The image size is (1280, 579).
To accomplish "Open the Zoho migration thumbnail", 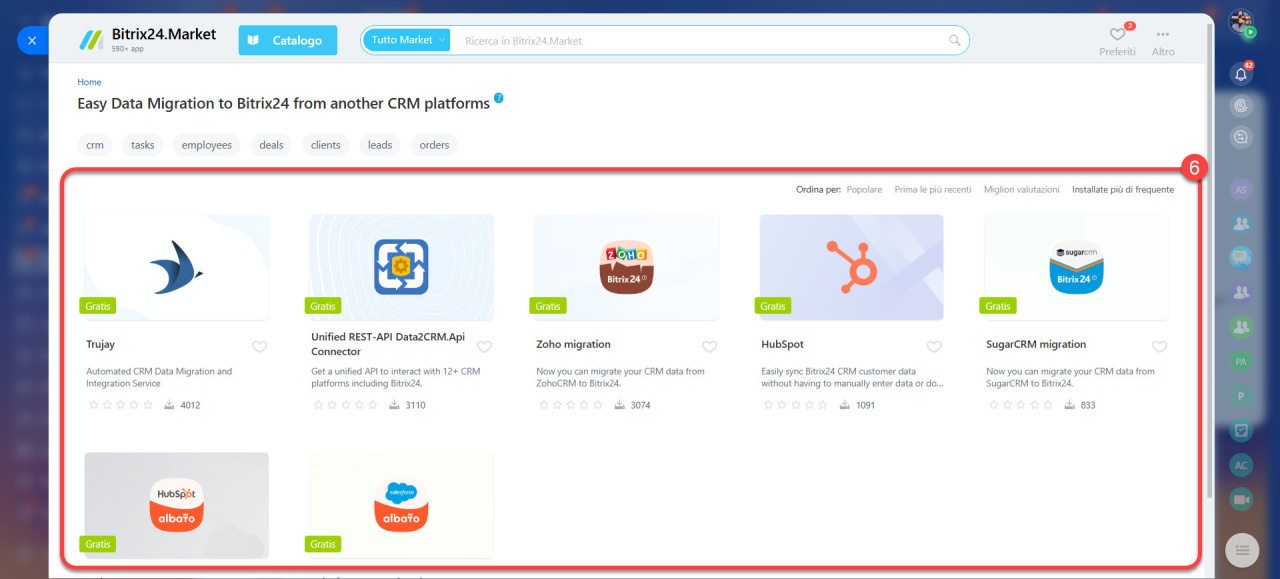I will click(x=626, y=267).
